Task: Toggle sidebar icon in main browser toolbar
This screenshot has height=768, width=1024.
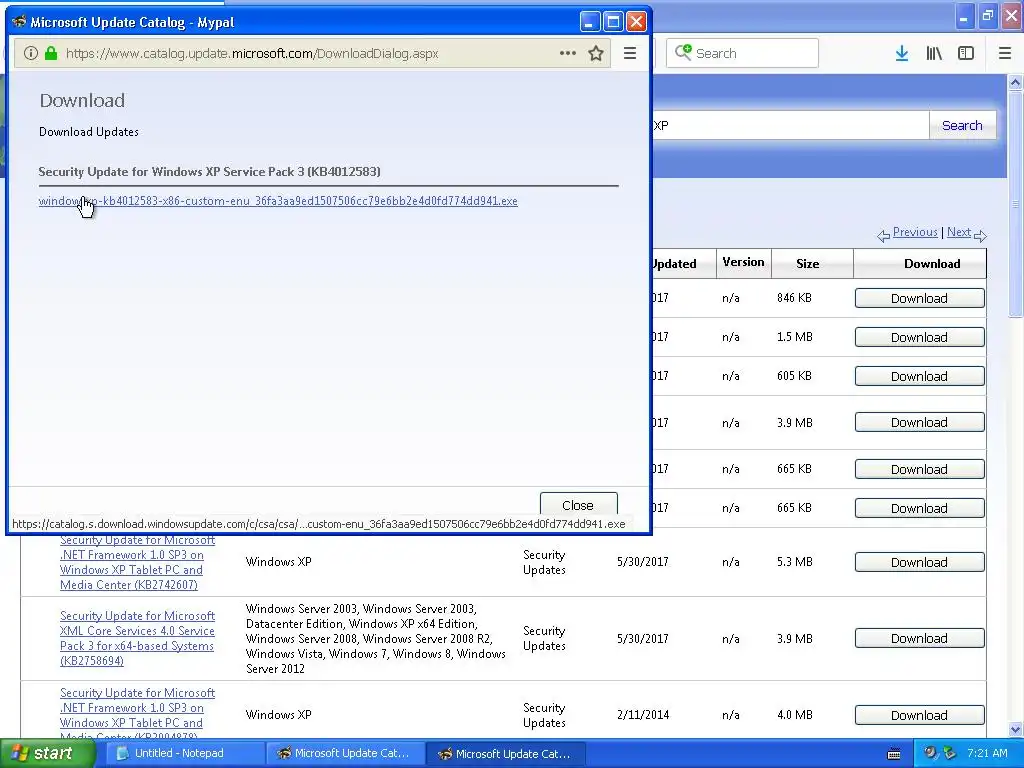Action: click(x=966, y=53)
